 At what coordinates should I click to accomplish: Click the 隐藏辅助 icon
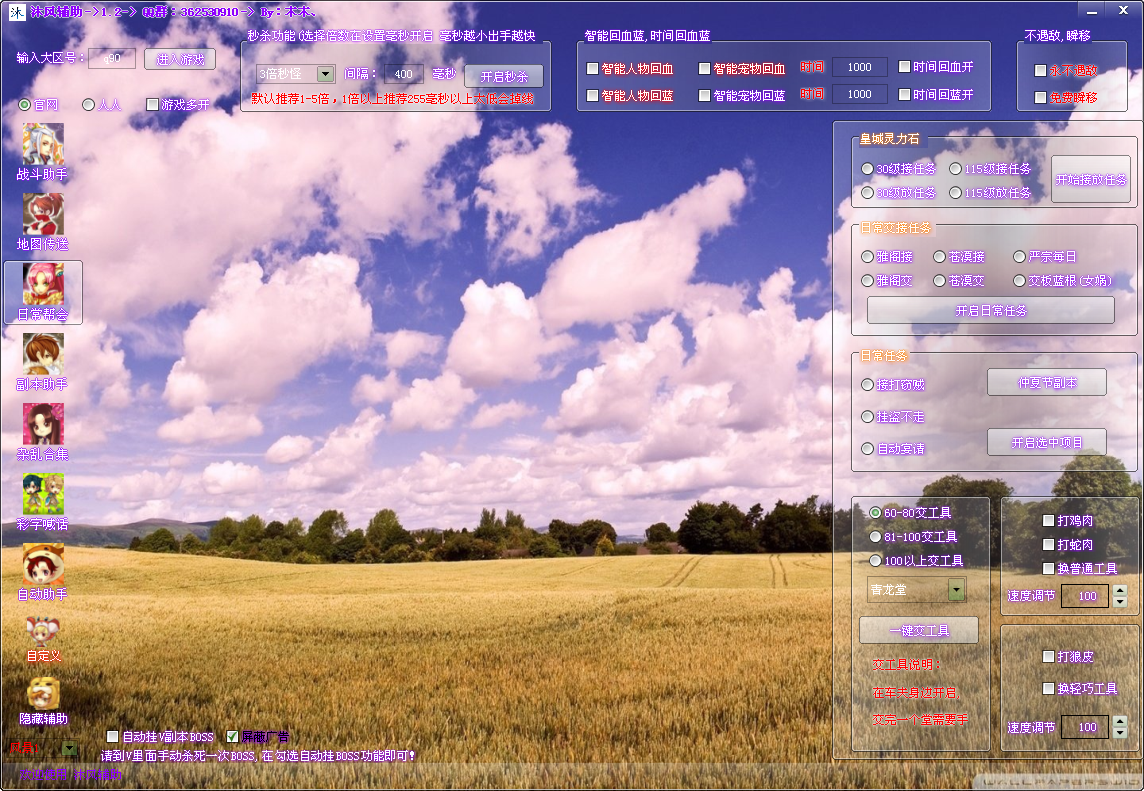pyautogui.click(x=43, y=694)
